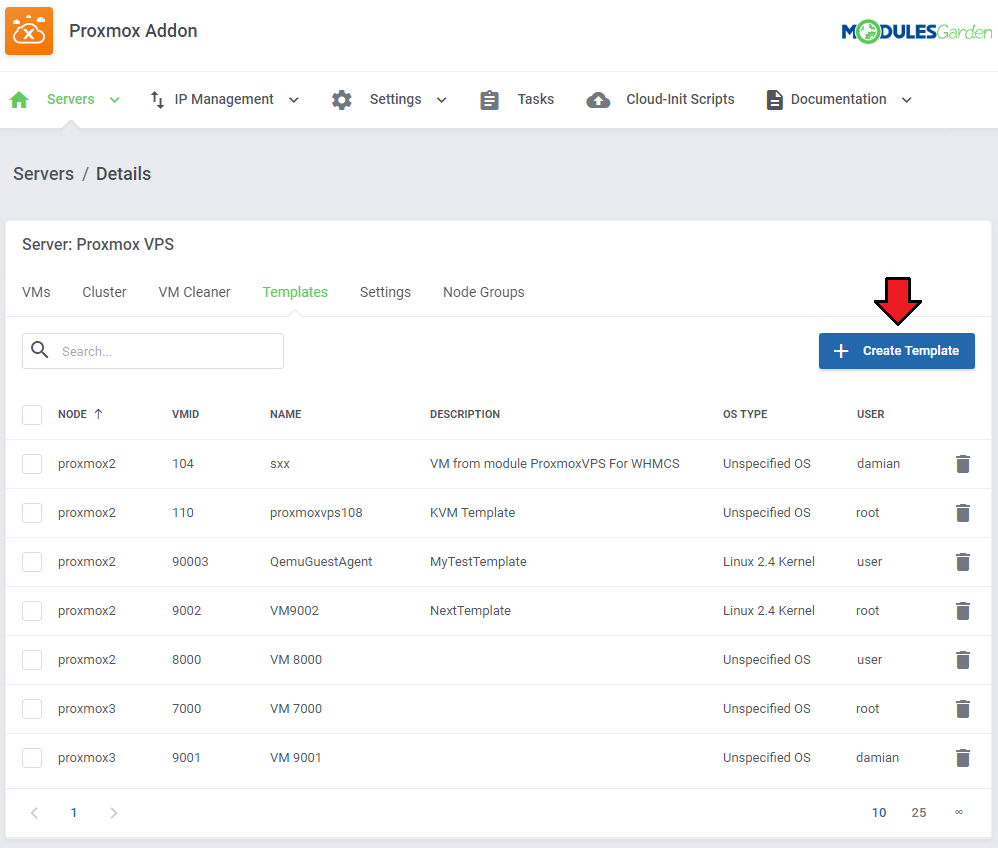
Task: Check the box for VMID 9002 row
Action: pyautogui.click(x=32, y=611)
